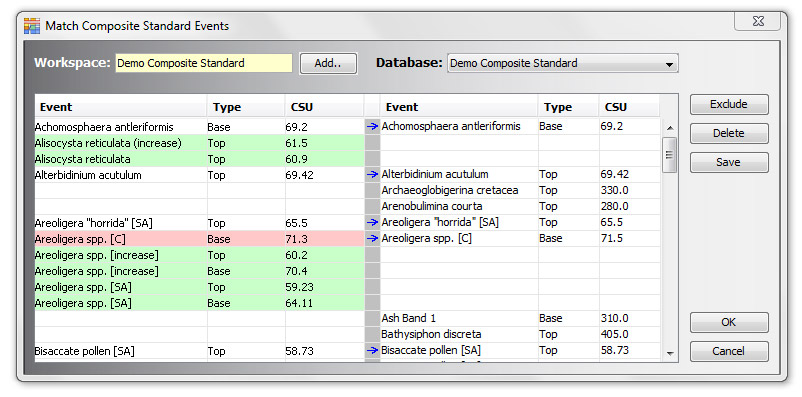Screen dimensions: 802x397
Task: Click the grey link cell beside Alisocysta reticulata (increase)
Action: click(372, 143)
